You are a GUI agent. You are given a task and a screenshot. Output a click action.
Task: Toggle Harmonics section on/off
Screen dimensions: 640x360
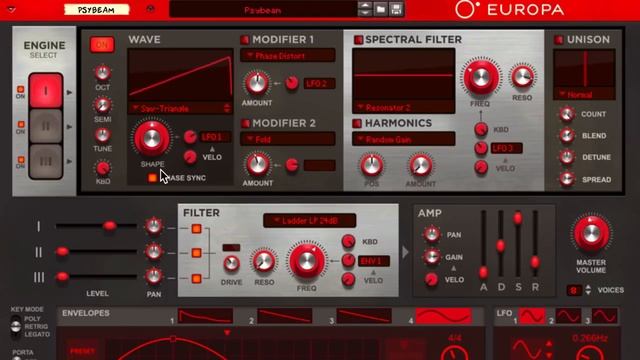(357, 123)
